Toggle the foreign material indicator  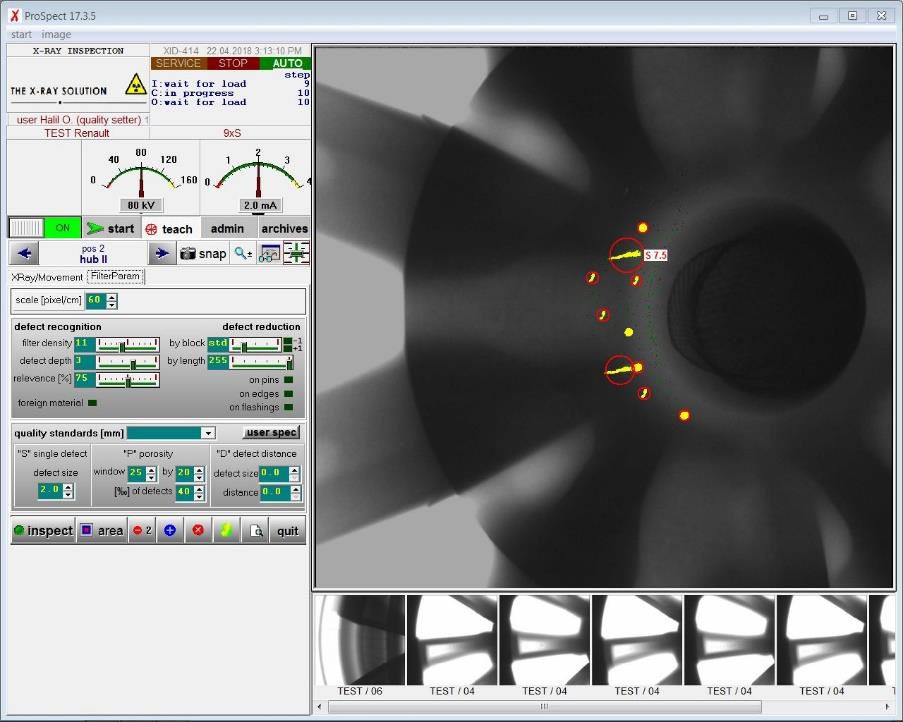click(x=93, y=403)
